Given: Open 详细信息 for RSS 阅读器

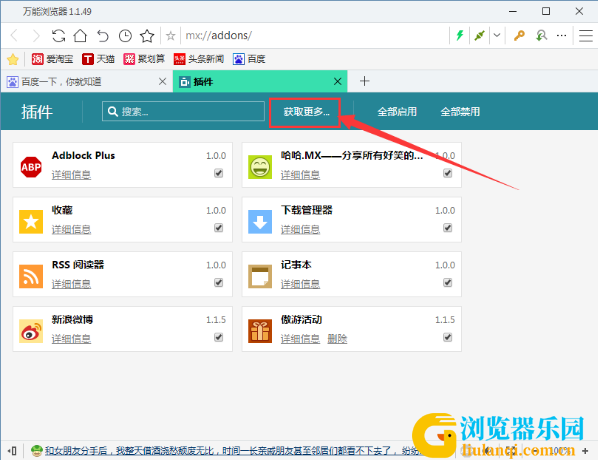Looking at the screenshot, I should pos(71,284).
